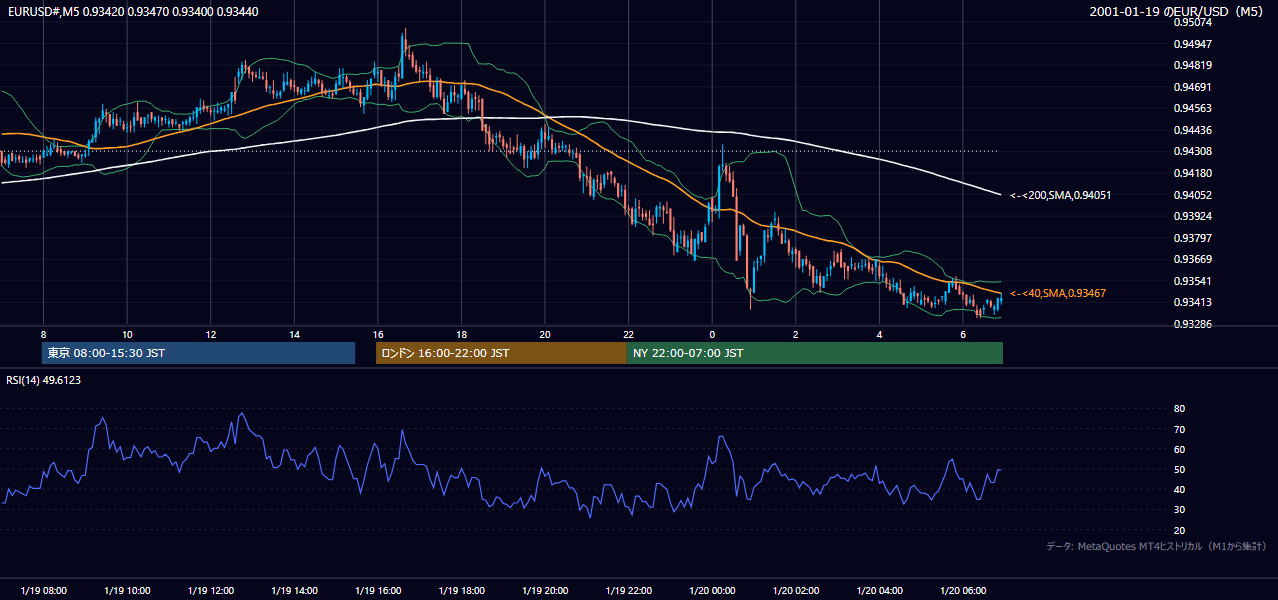1278x600 pixels.
Task: Click the 1/19 16:00 time label
Action: click(378, 590)
